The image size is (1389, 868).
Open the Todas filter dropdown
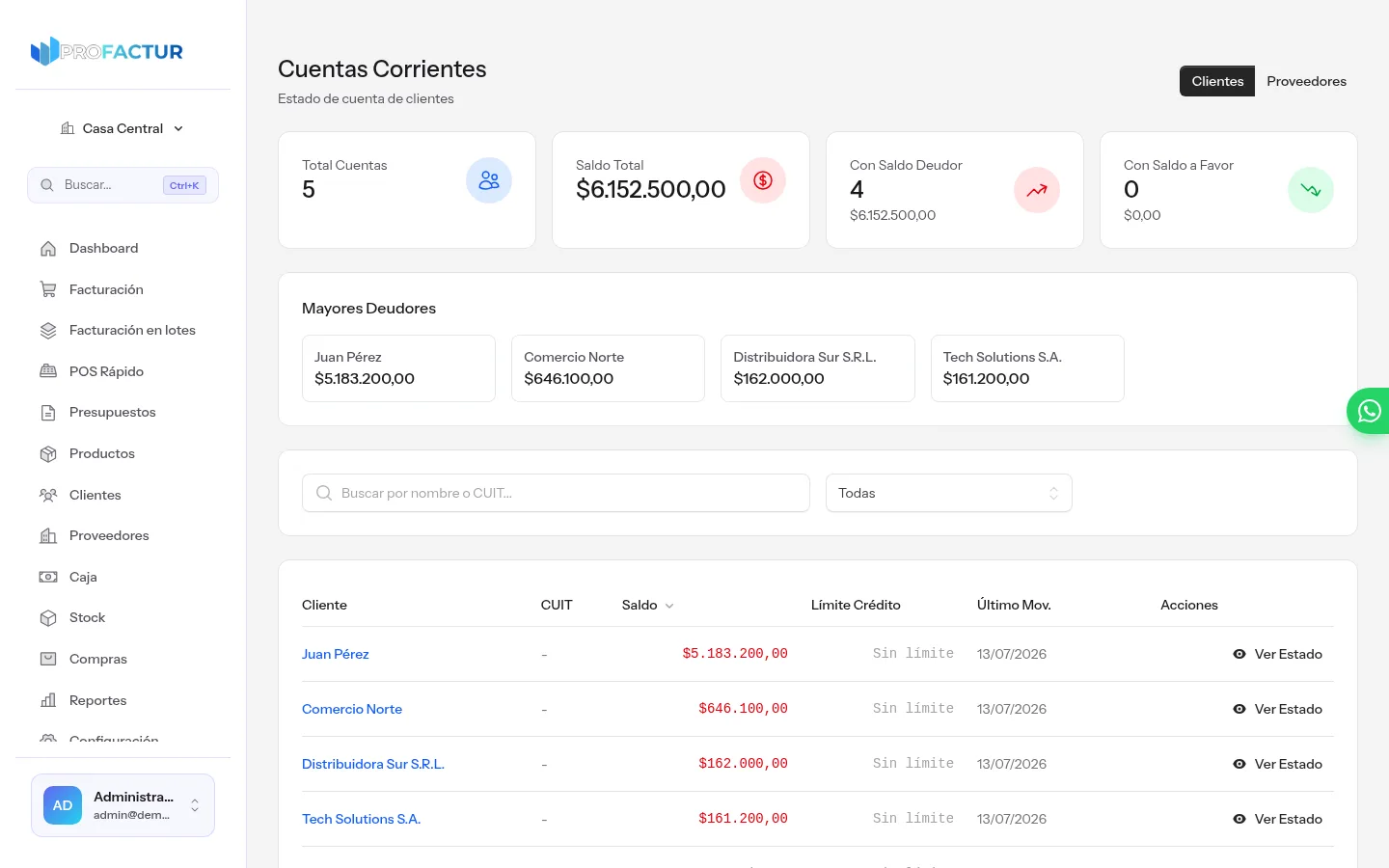949,493
